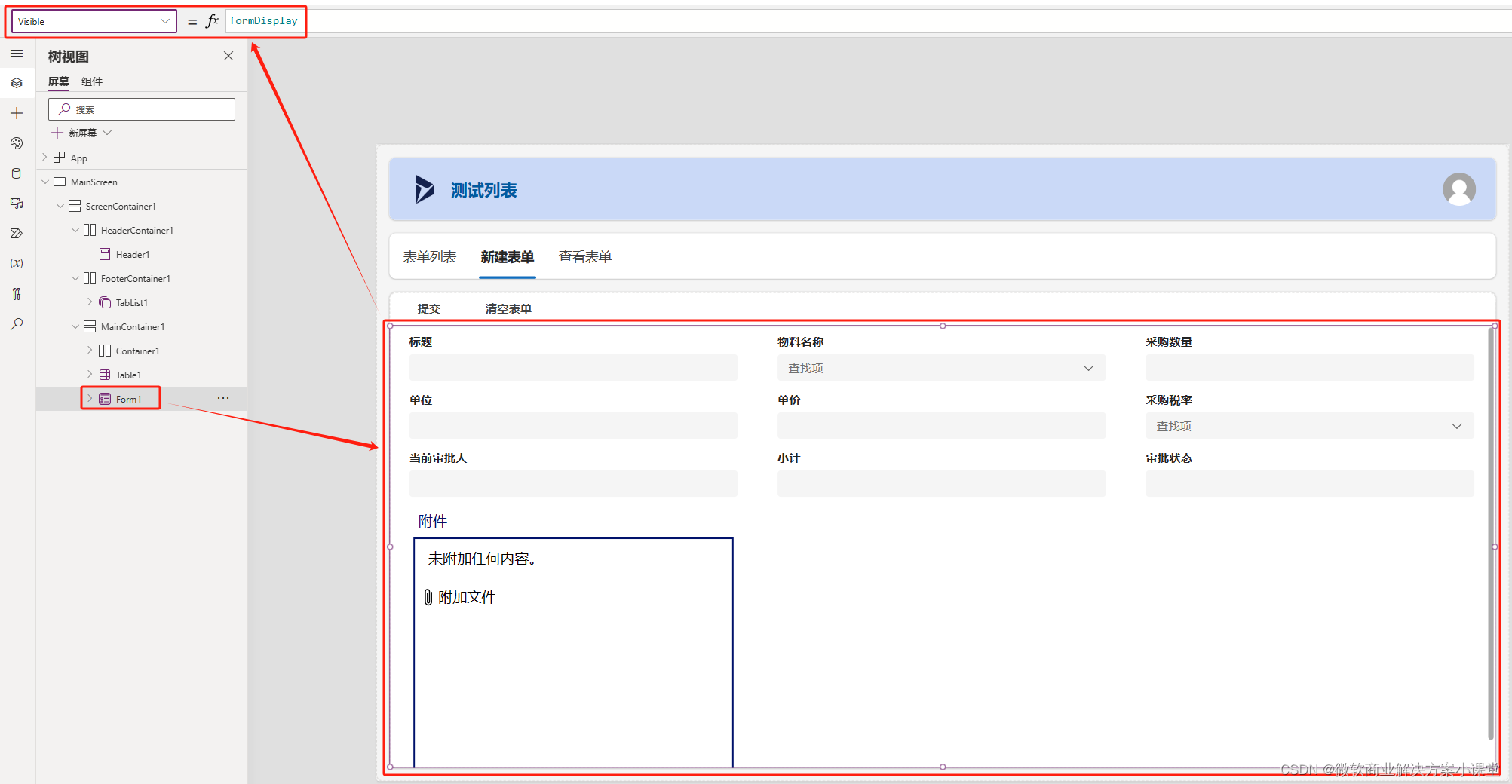Open the Media panel icon
This screenshot has width=1512, height=784.
coord(17,203)
